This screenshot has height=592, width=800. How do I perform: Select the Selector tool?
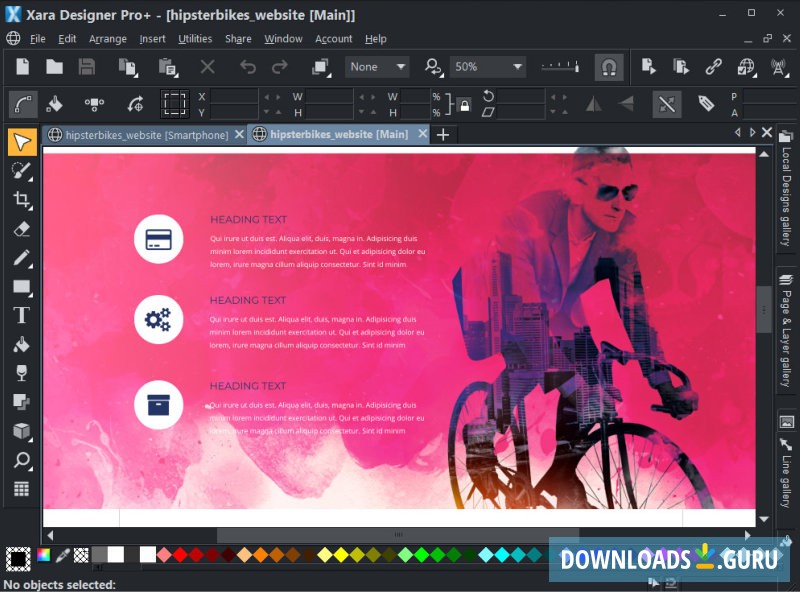tap(22, 142)
